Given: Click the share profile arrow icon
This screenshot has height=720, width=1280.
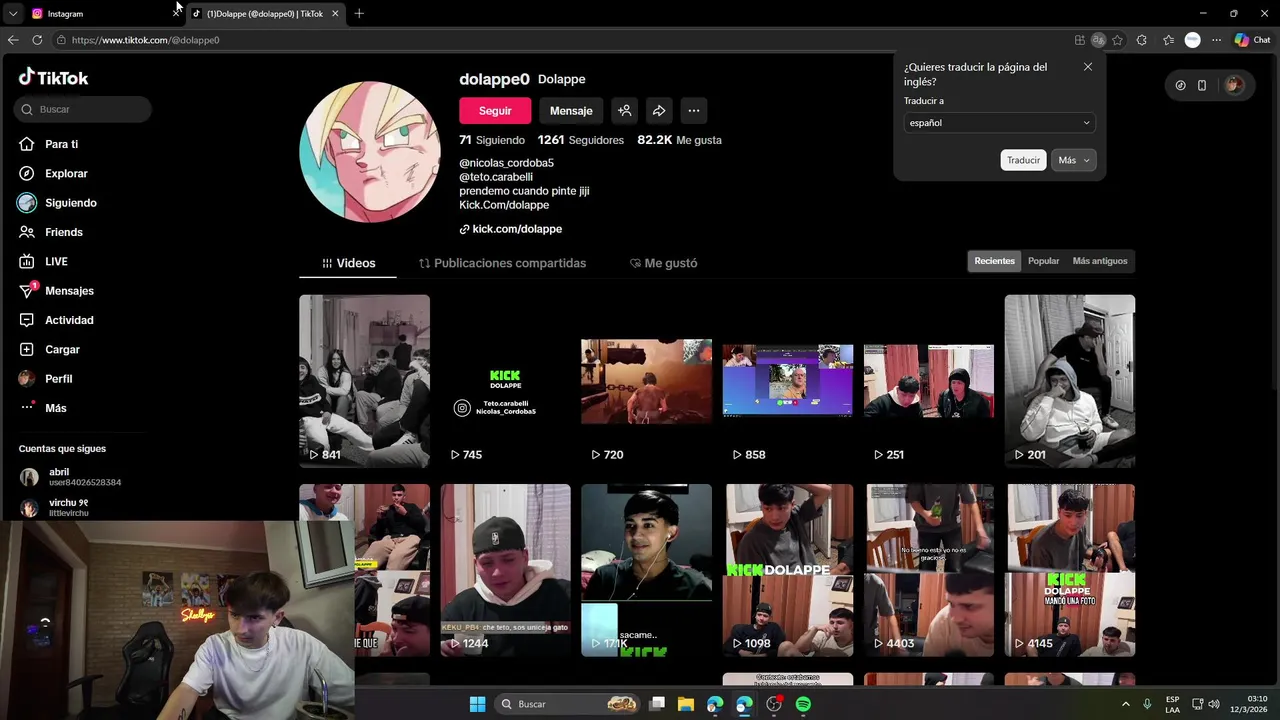Looking at the screenshot, I should tap(659, 111).
